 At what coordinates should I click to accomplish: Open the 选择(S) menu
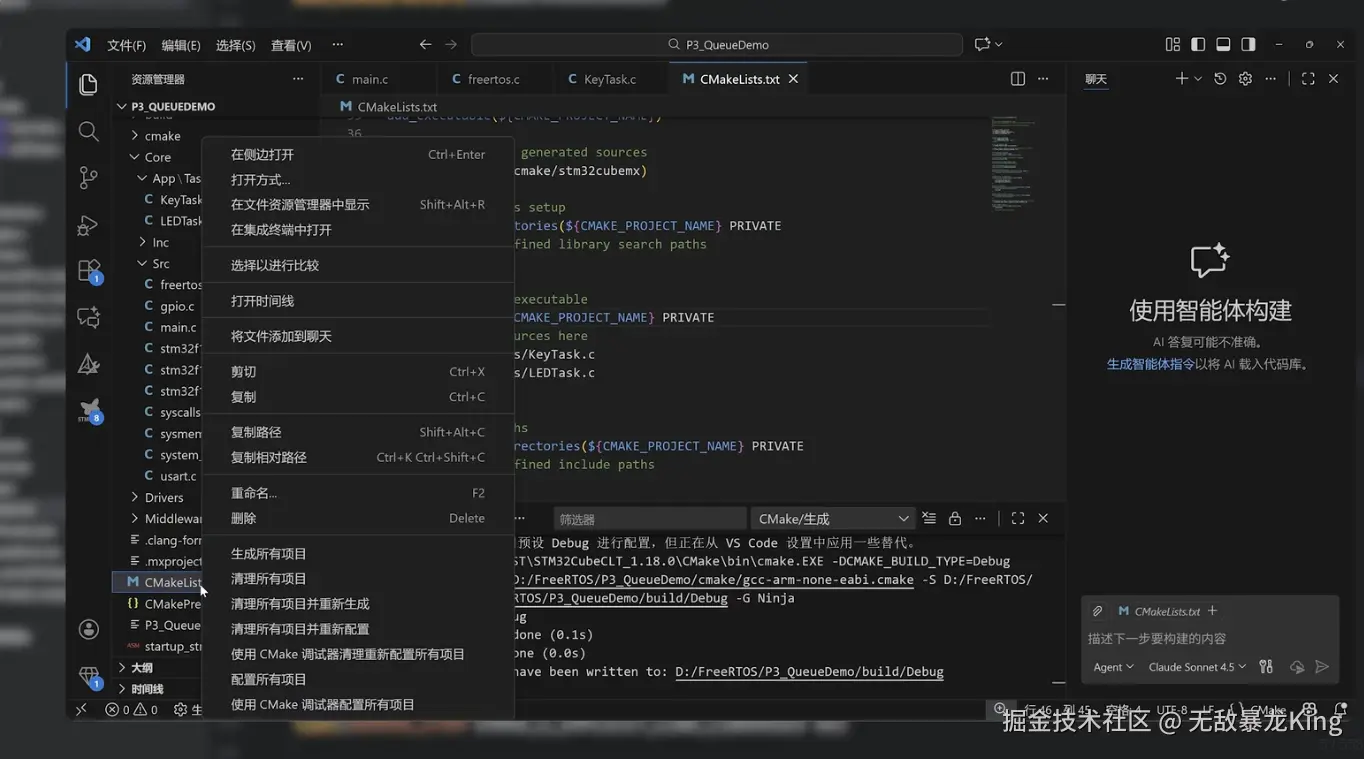pos(236,45)
